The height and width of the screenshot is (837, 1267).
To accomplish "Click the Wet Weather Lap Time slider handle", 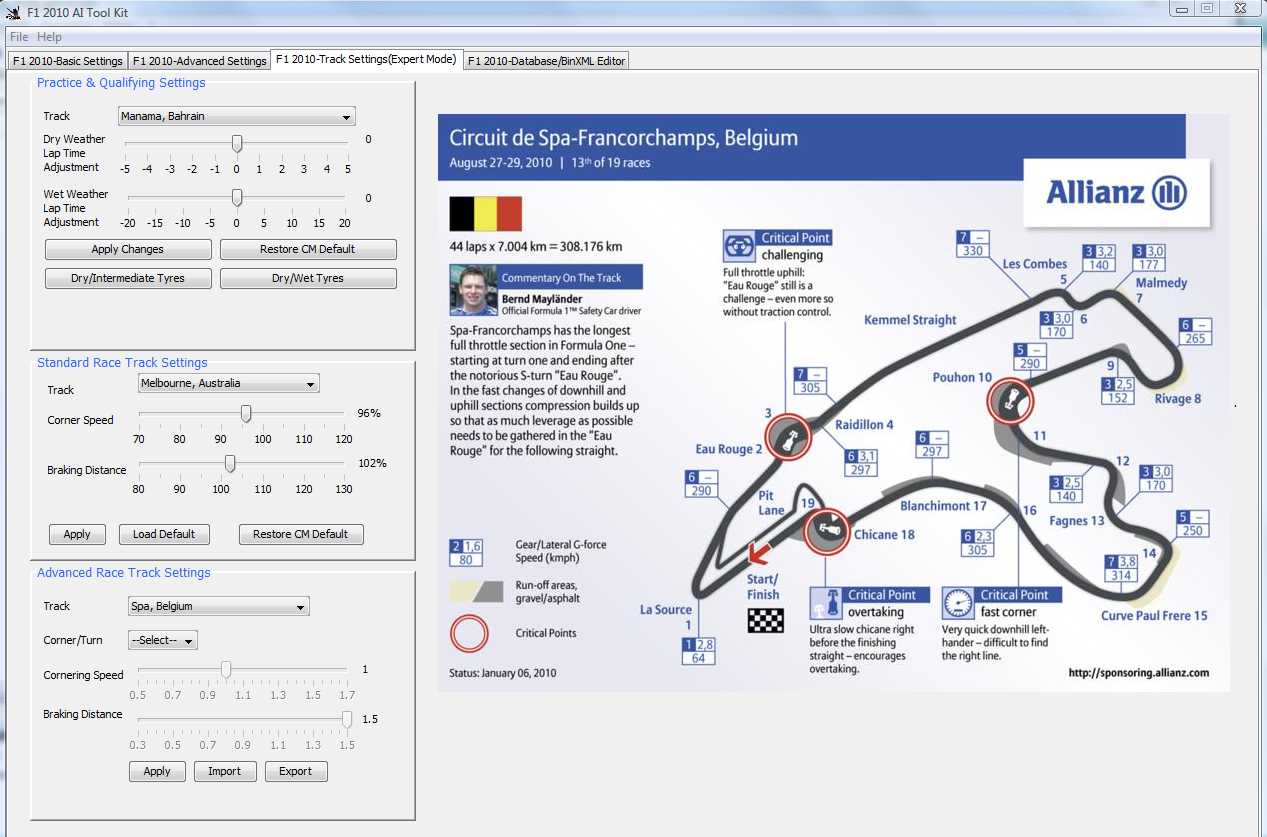I will pos(237,196).
